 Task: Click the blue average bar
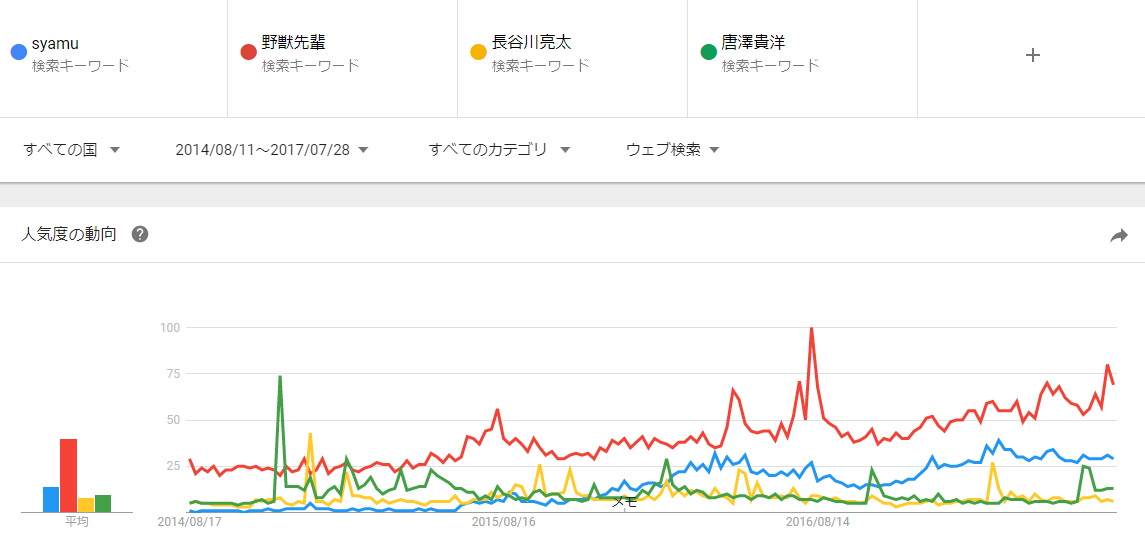click(x=51, y=499)
